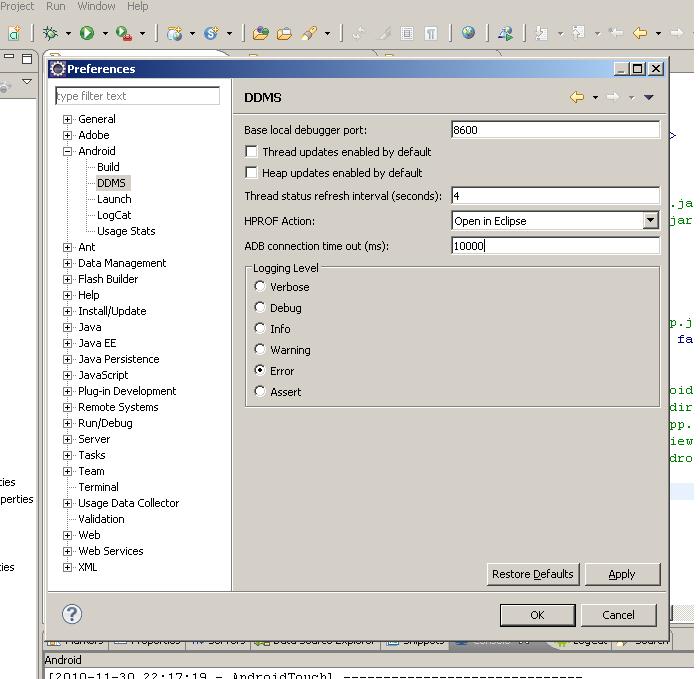Screen dimensions: 700x679
Task: Open the Project menu
Action: click(x=17, y=6)
